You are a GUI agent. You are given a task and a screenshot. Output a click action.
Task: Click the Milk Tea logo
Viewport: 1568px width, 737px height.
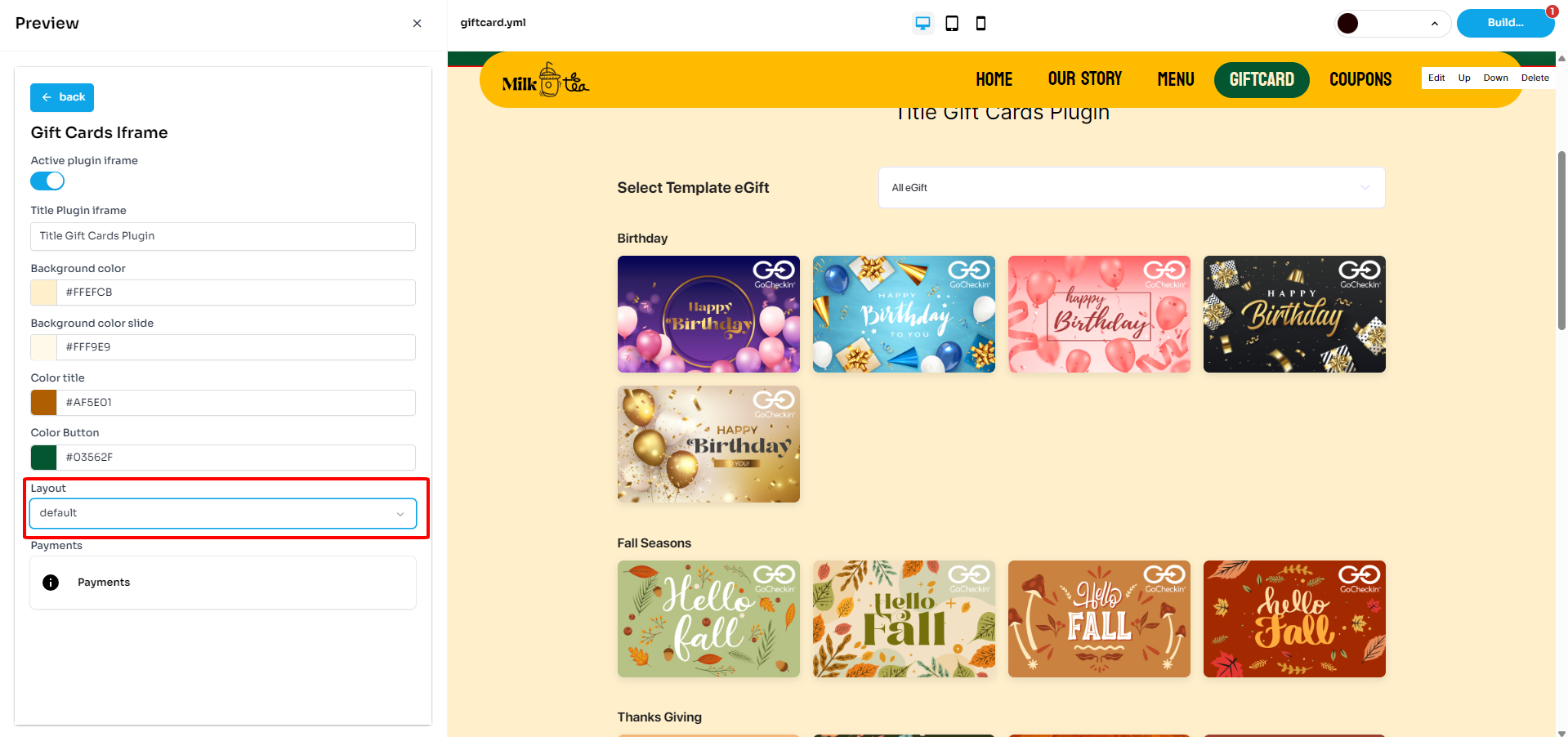(545, 80)
